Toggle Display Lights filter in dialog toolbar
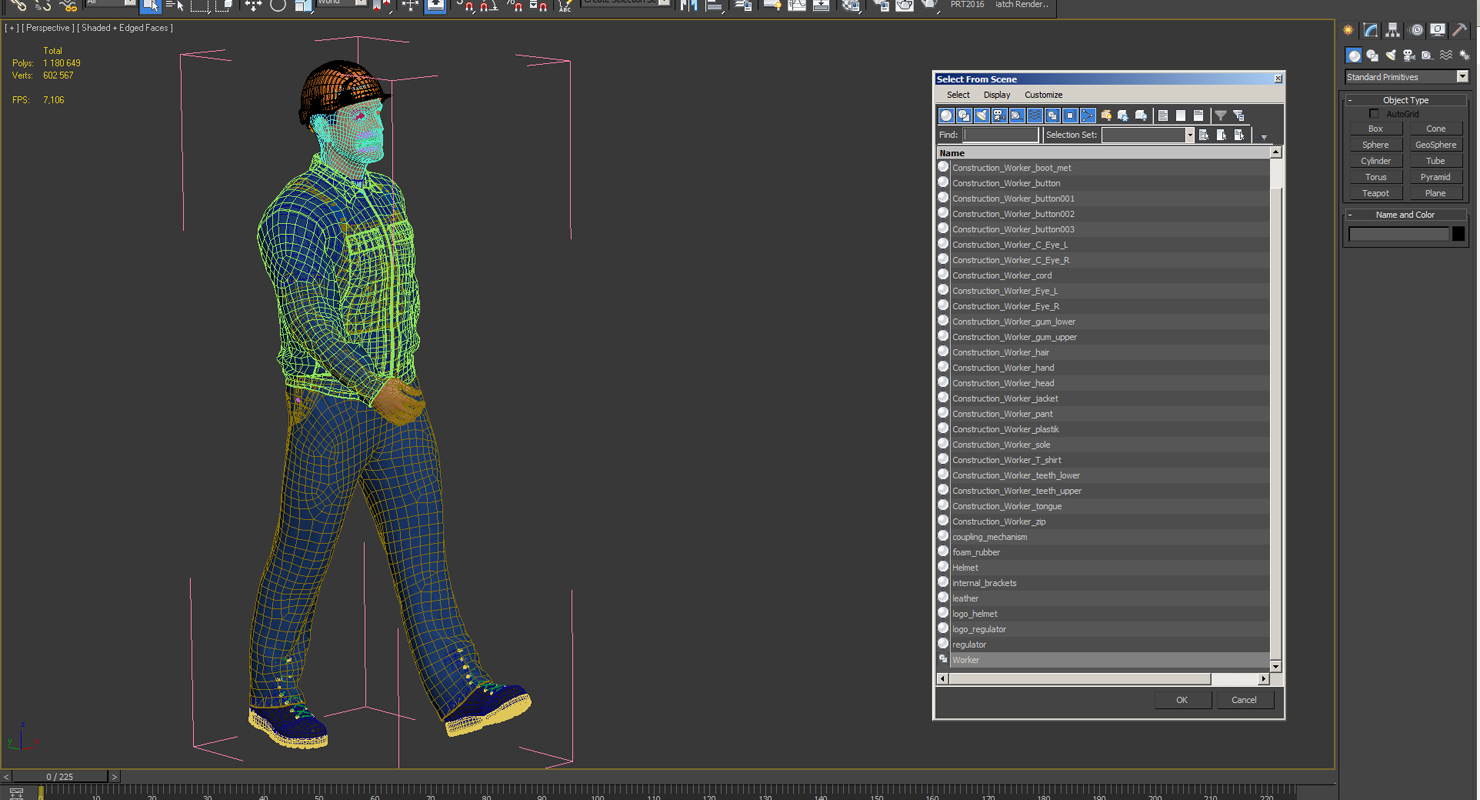 982,116
